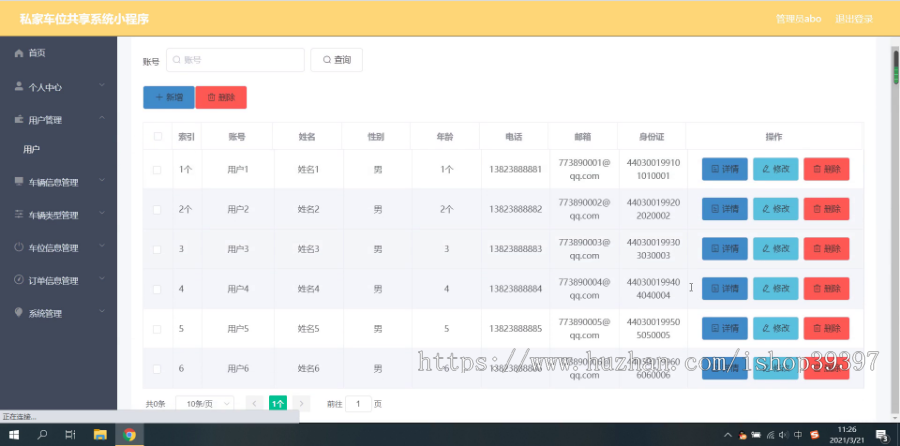Open Windows notification center icon

point(882,435)
